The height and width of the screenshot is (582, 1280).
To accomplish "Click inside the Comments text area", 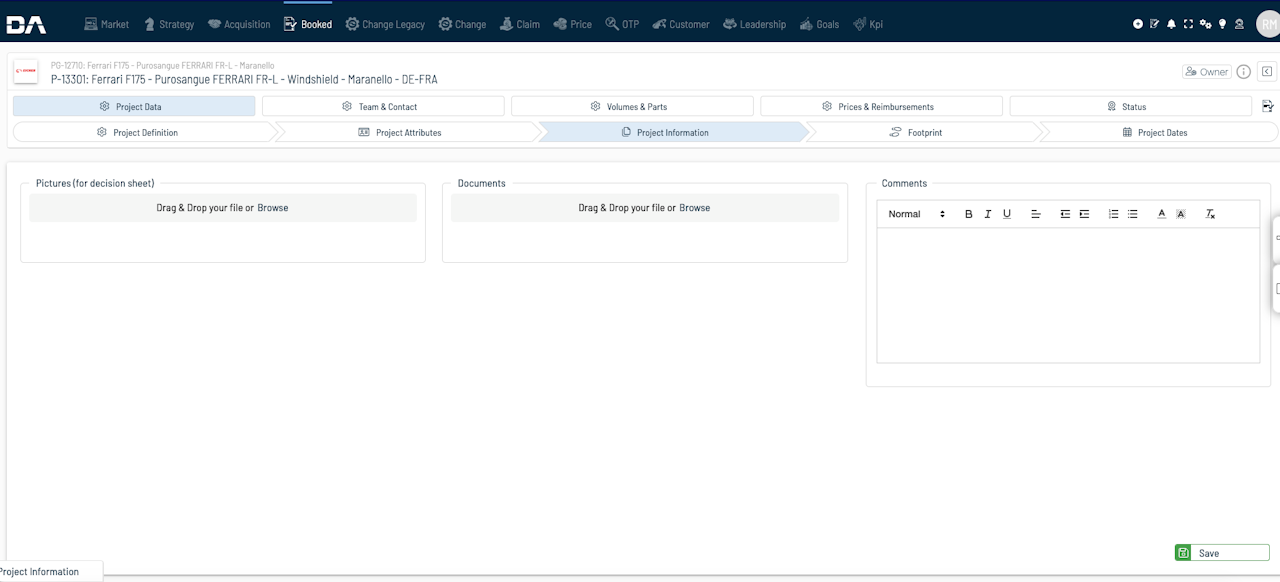I will 1068,295.
